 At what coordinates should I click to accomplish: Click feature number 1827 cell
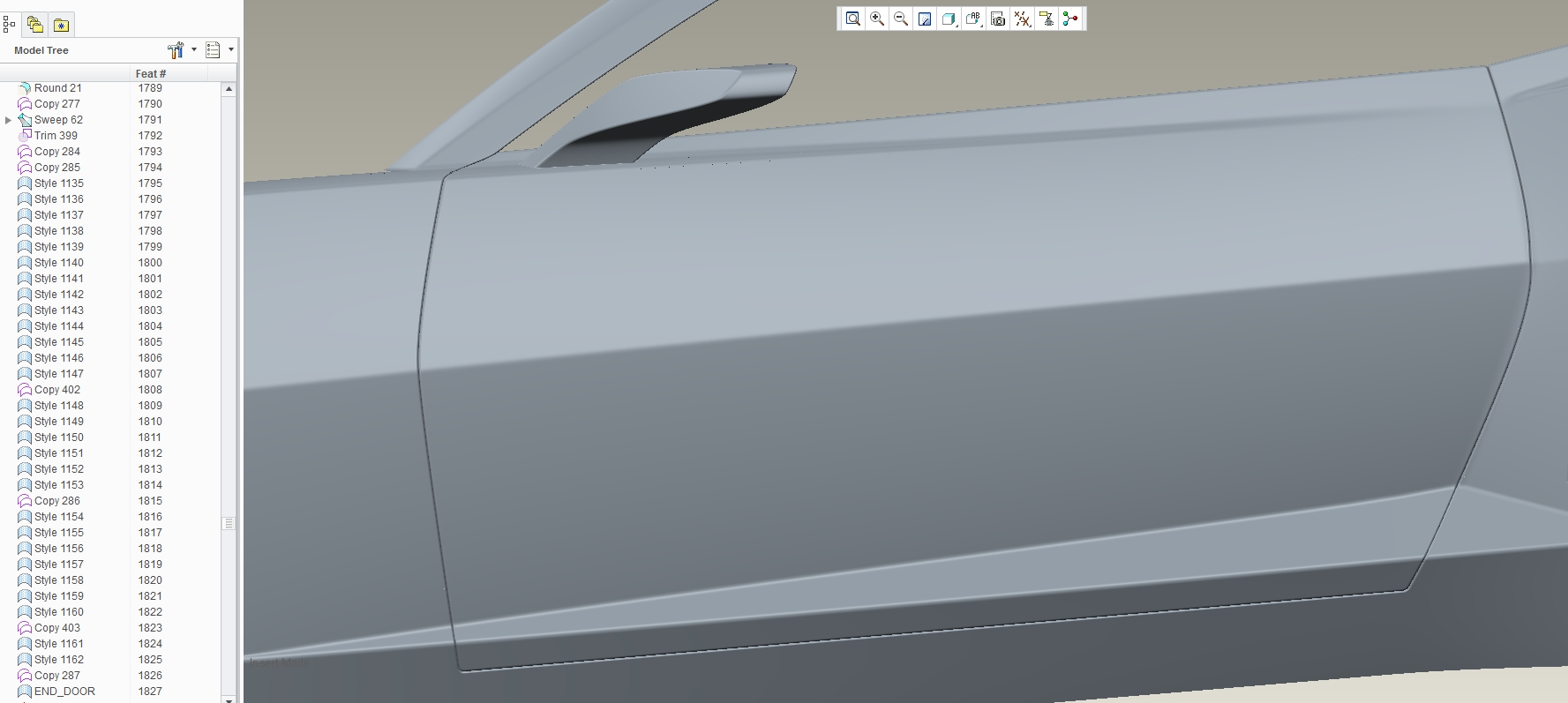(150, 692)
